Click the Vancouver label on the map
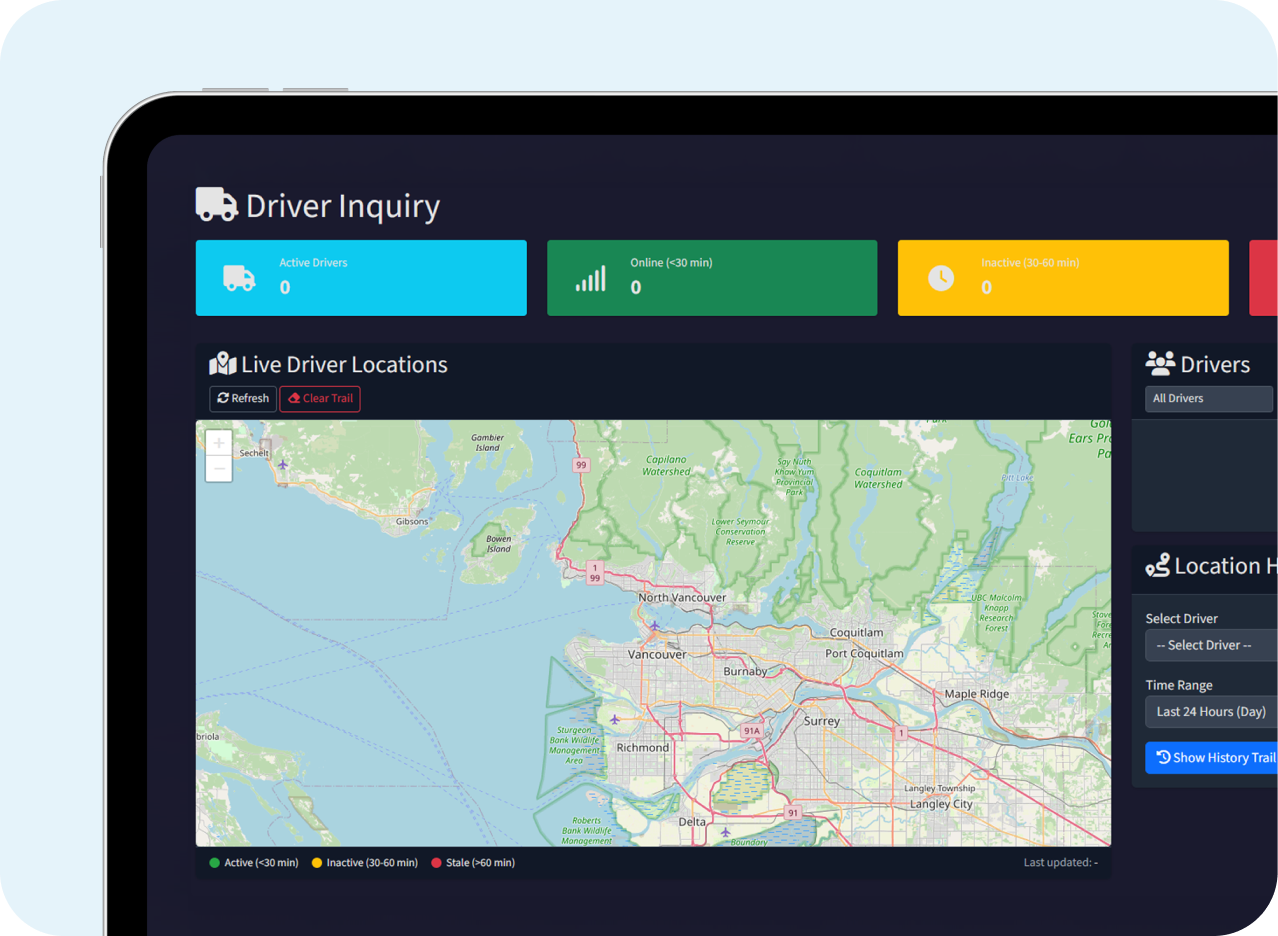This screenshot has height=936, width=1278. point(657,654)
